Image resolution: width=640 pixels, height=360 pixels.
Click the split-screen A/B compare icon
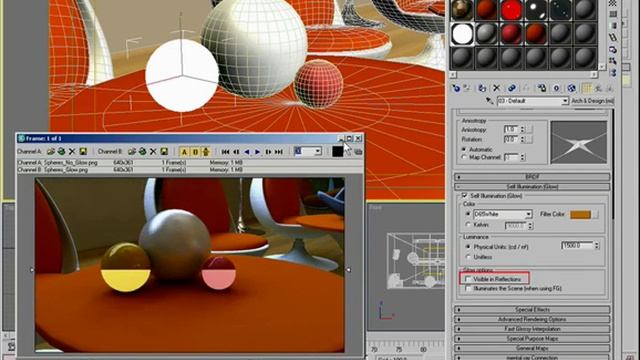coord(206,152)
